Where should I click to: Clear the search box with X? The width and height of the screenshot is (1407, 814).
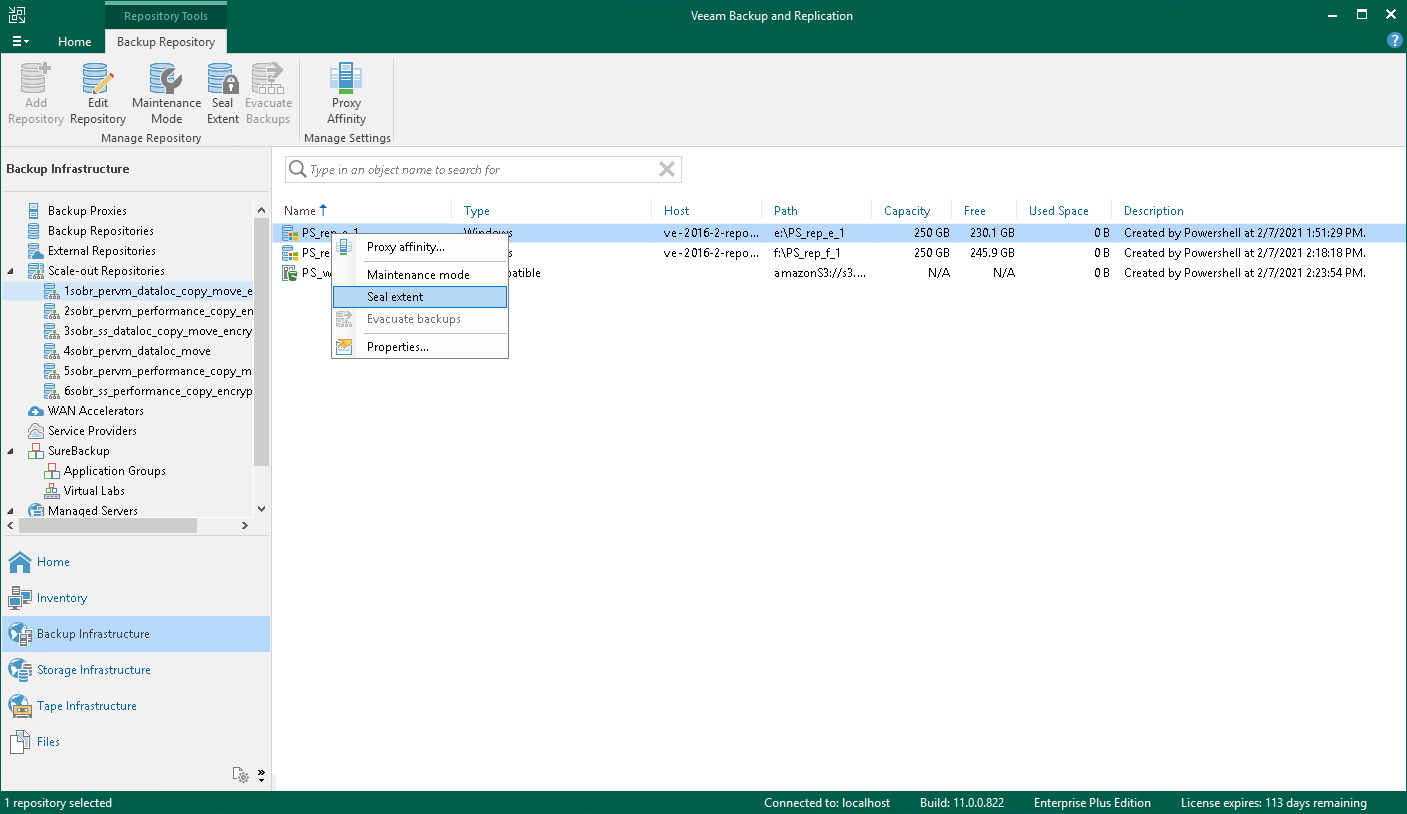667,170
